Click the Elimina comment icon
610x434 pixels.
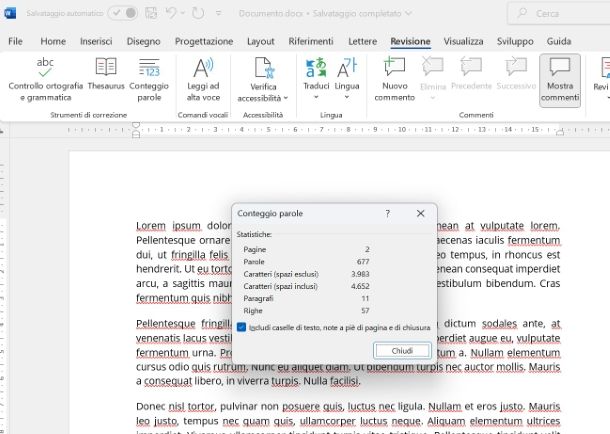point(433,67)
